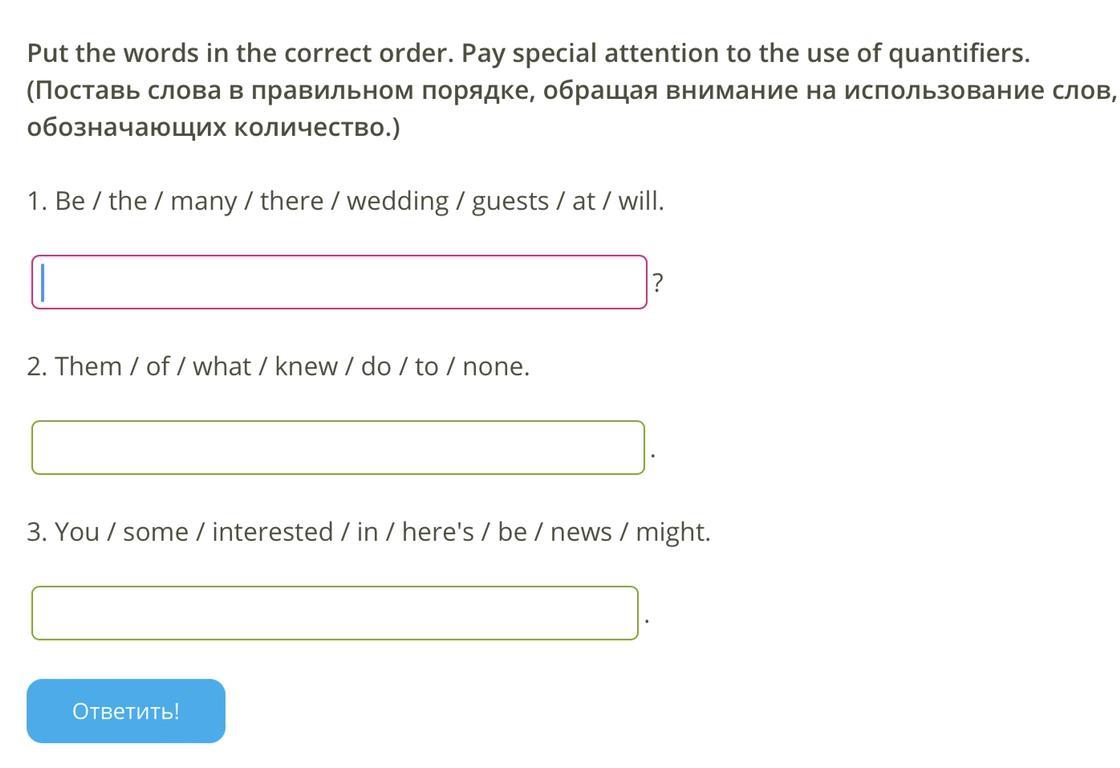Click the word 'interested' in sentence 3
1120x768 pixels.
tap(272, 532)
